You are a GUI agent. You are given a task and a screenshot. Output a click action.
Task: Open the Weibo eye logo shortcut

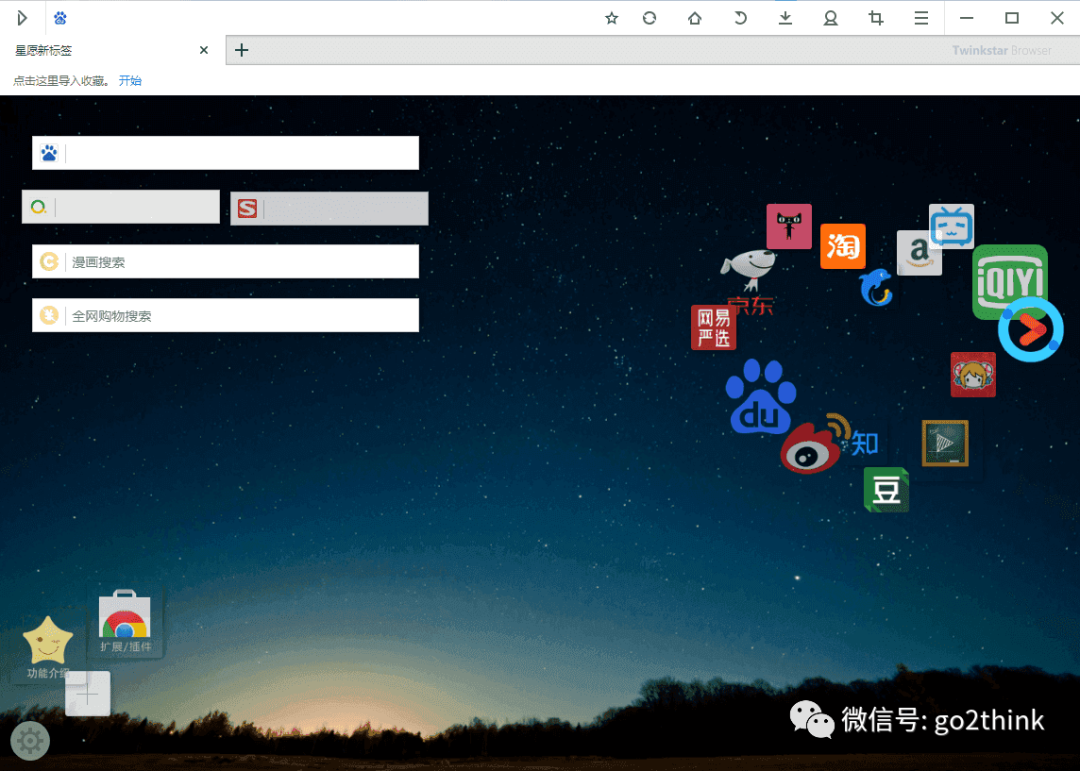pyautogui.click(x=811, y=448)
